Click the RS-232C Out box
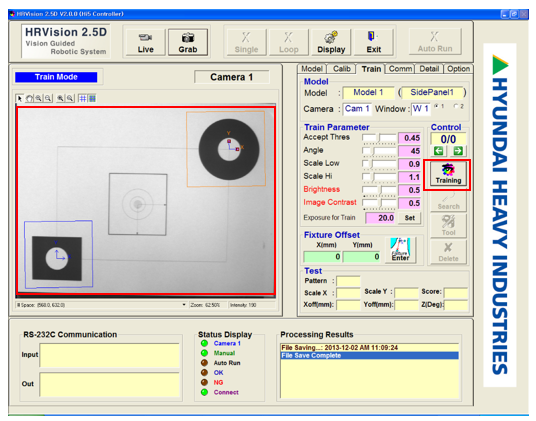Image resolution: width=536 pixels, height=421 pixels. pos(109,384)
